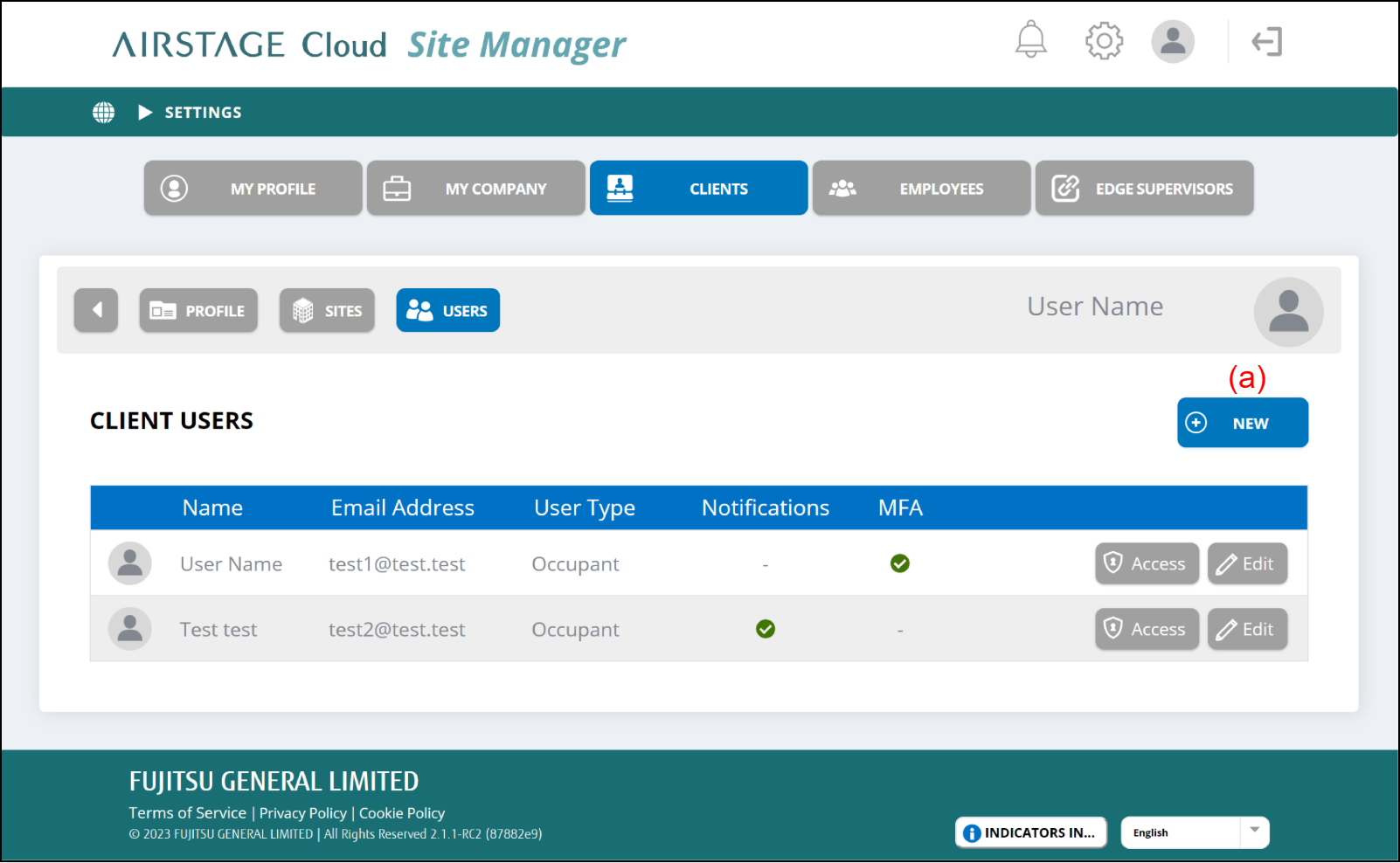Click the large profile picture beside User Name
1400x863 pixels.
[1287, 312]
